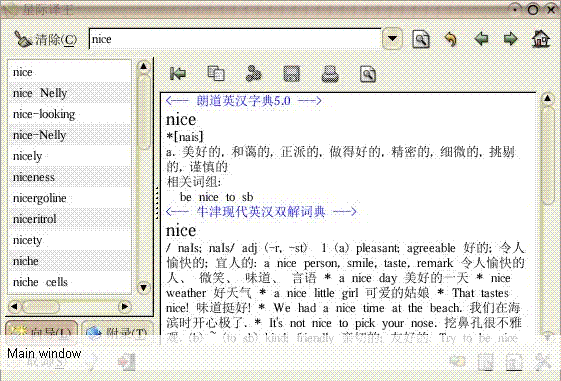Screen dimensions: 561x381
Task: Save the definition using floppy disk icon
Action: (292, 74)
